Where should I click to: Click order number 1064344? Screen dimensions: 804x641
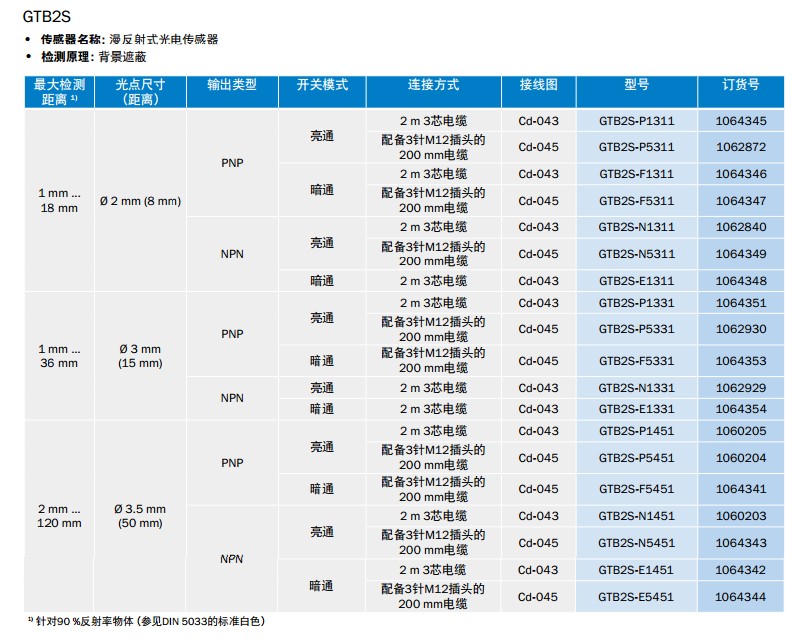(x=740, y=597)
